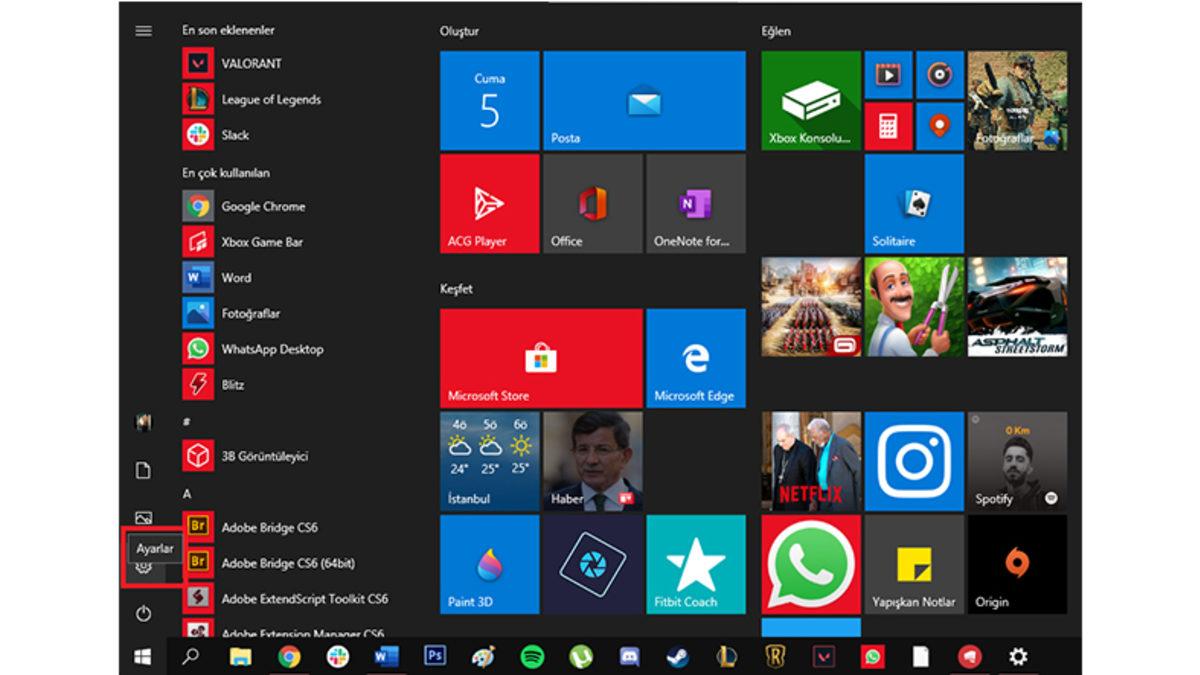Open Ayarlar from the sidebar
1200x675 pixels.
coord(155,549)
